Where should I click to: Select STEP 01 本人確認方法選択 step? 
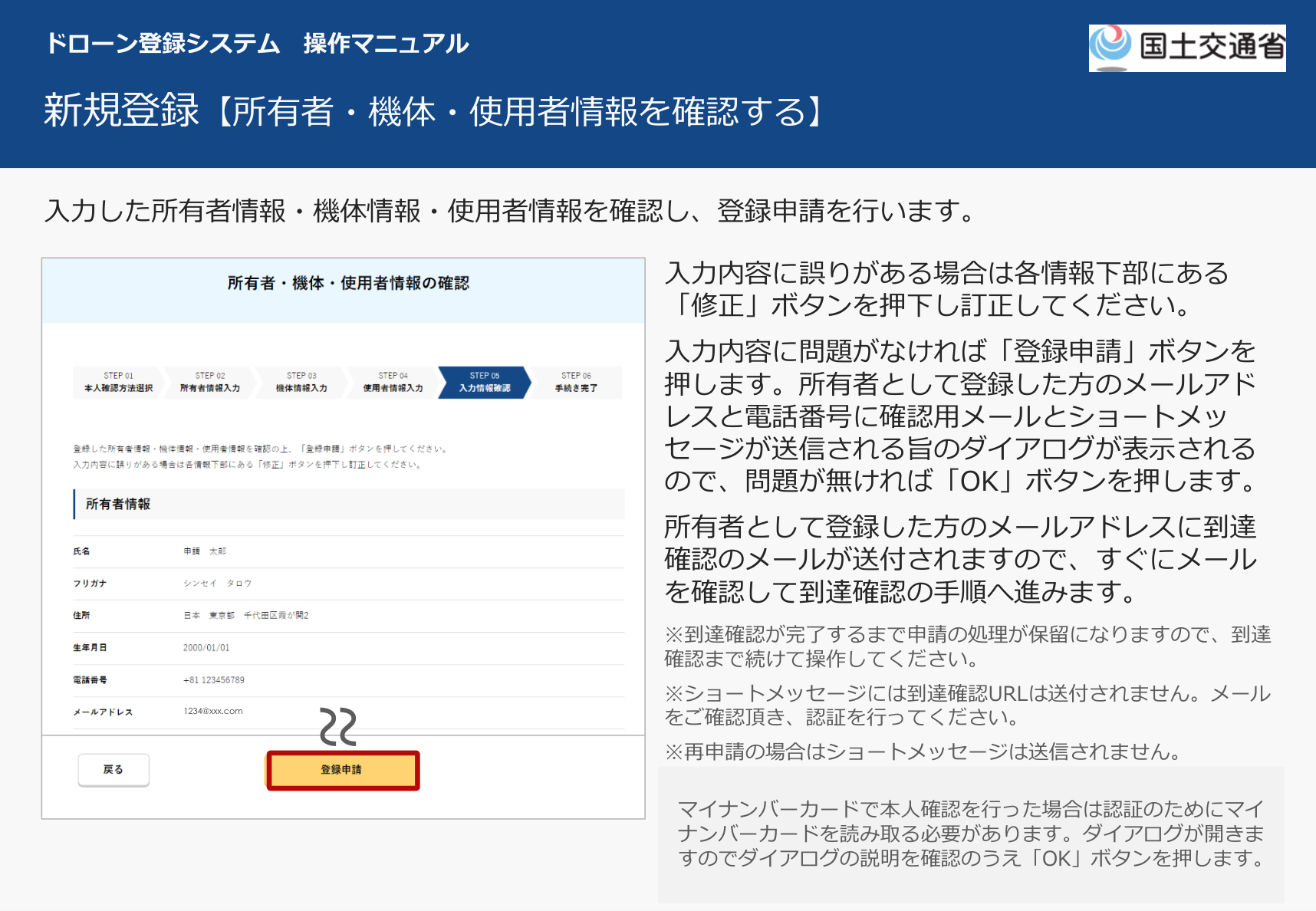point(118,382)
